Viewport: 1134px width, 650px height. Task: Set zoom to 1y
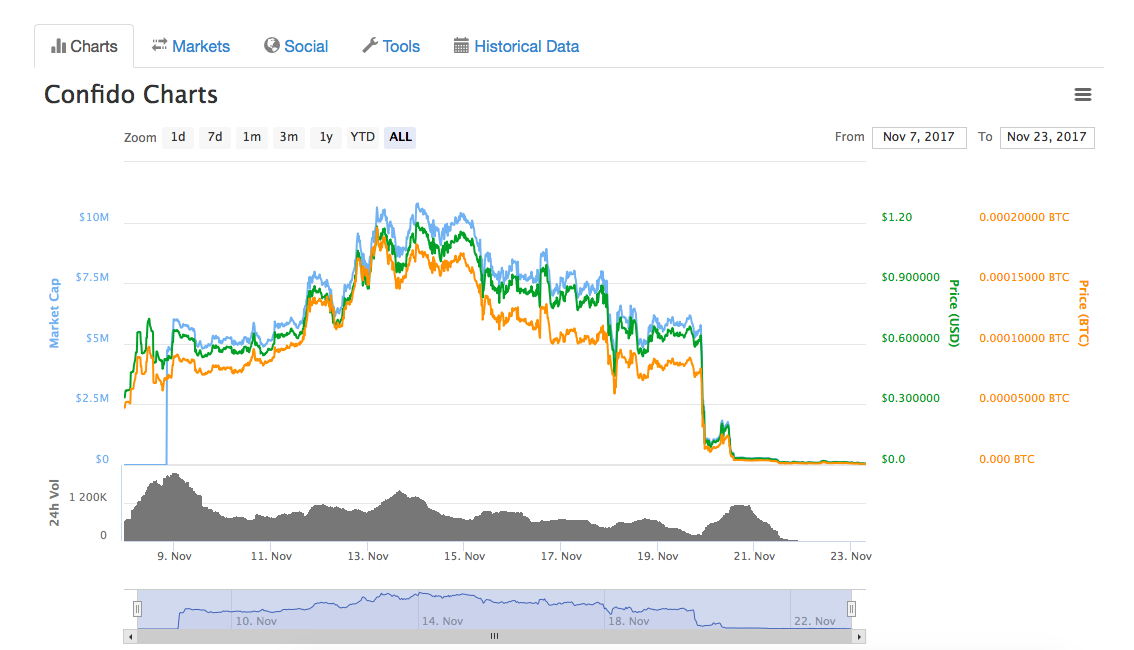click(x=326, y=137)
